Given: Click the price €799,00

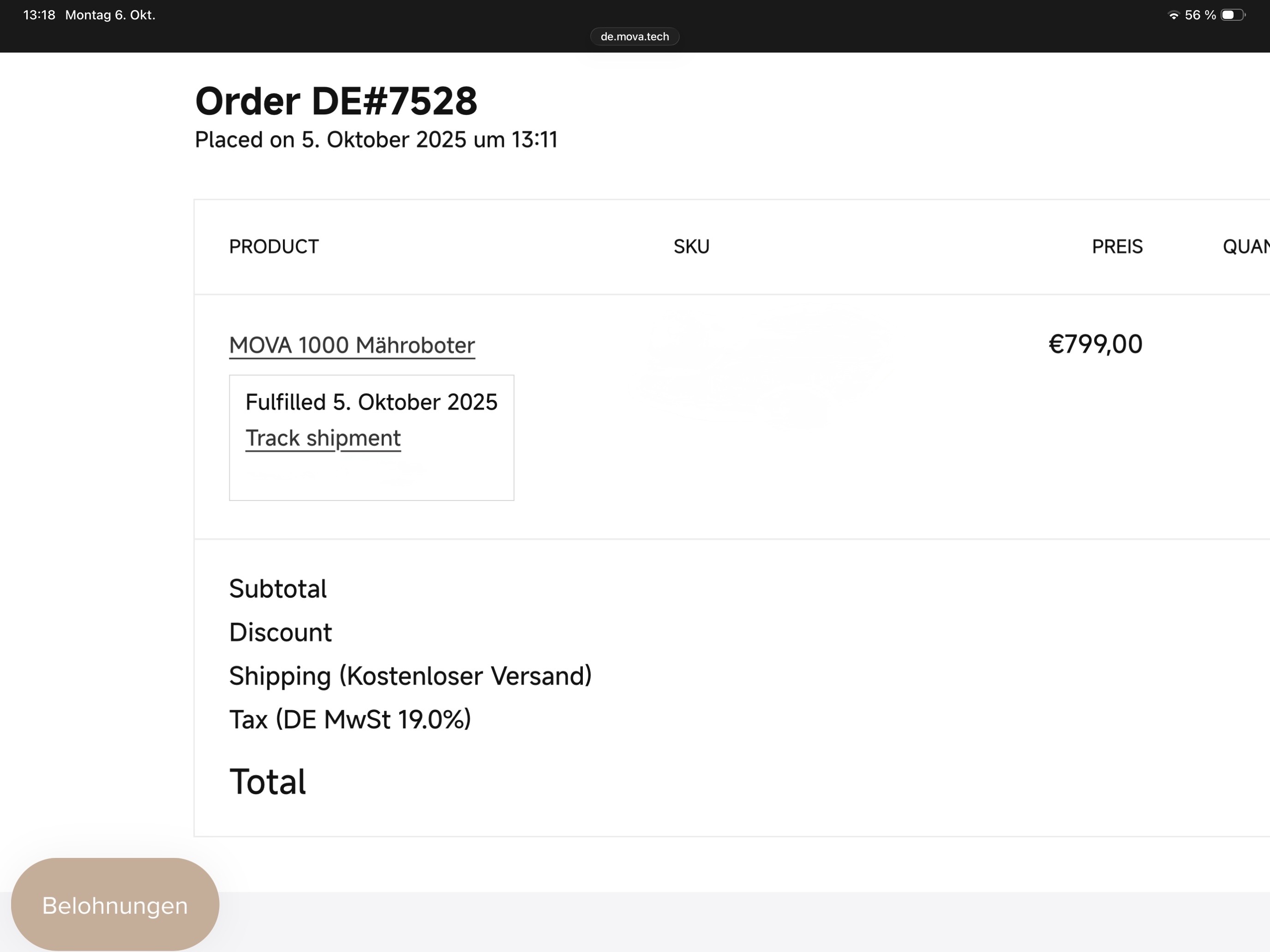Looking at the screenshot, I should (1095, 344).
